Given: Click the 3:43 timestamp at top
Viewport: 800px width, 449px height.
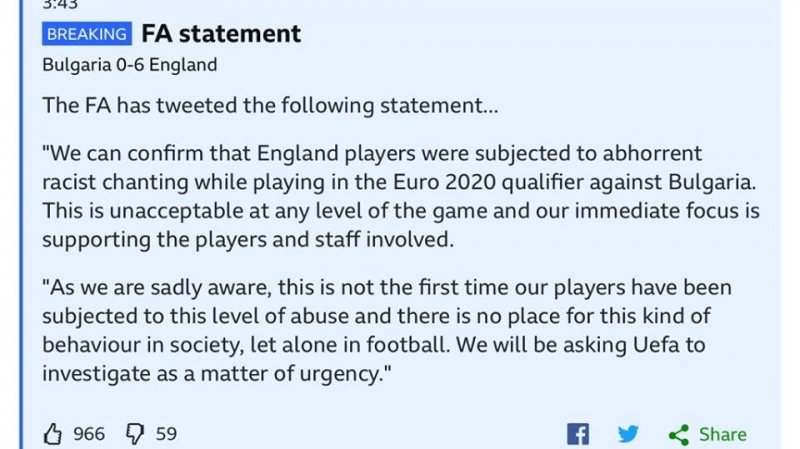Looking at the screenshot, I should [x=61, y=5].
